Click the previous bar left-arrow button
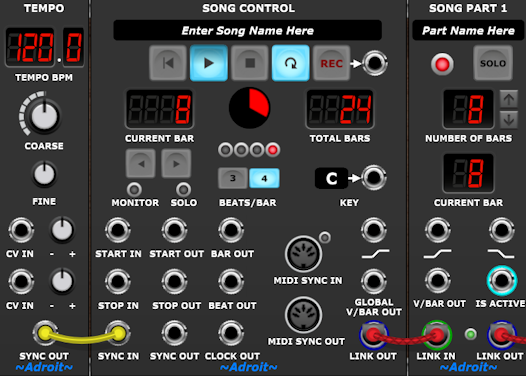Viewport: 526px width, 376px height. point(141,164)
